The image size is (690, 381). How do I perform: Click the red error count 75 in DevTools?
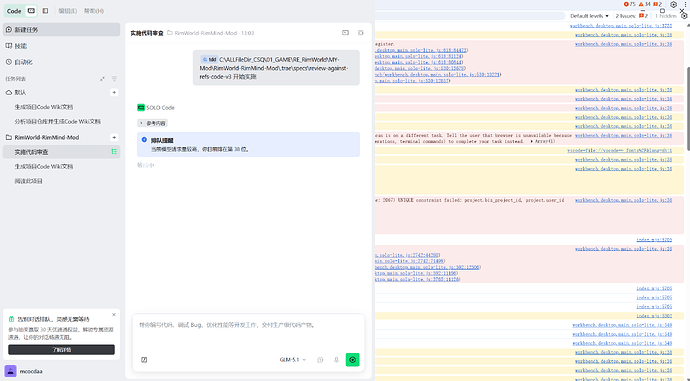pyautogui.click(x=630, y=4)
